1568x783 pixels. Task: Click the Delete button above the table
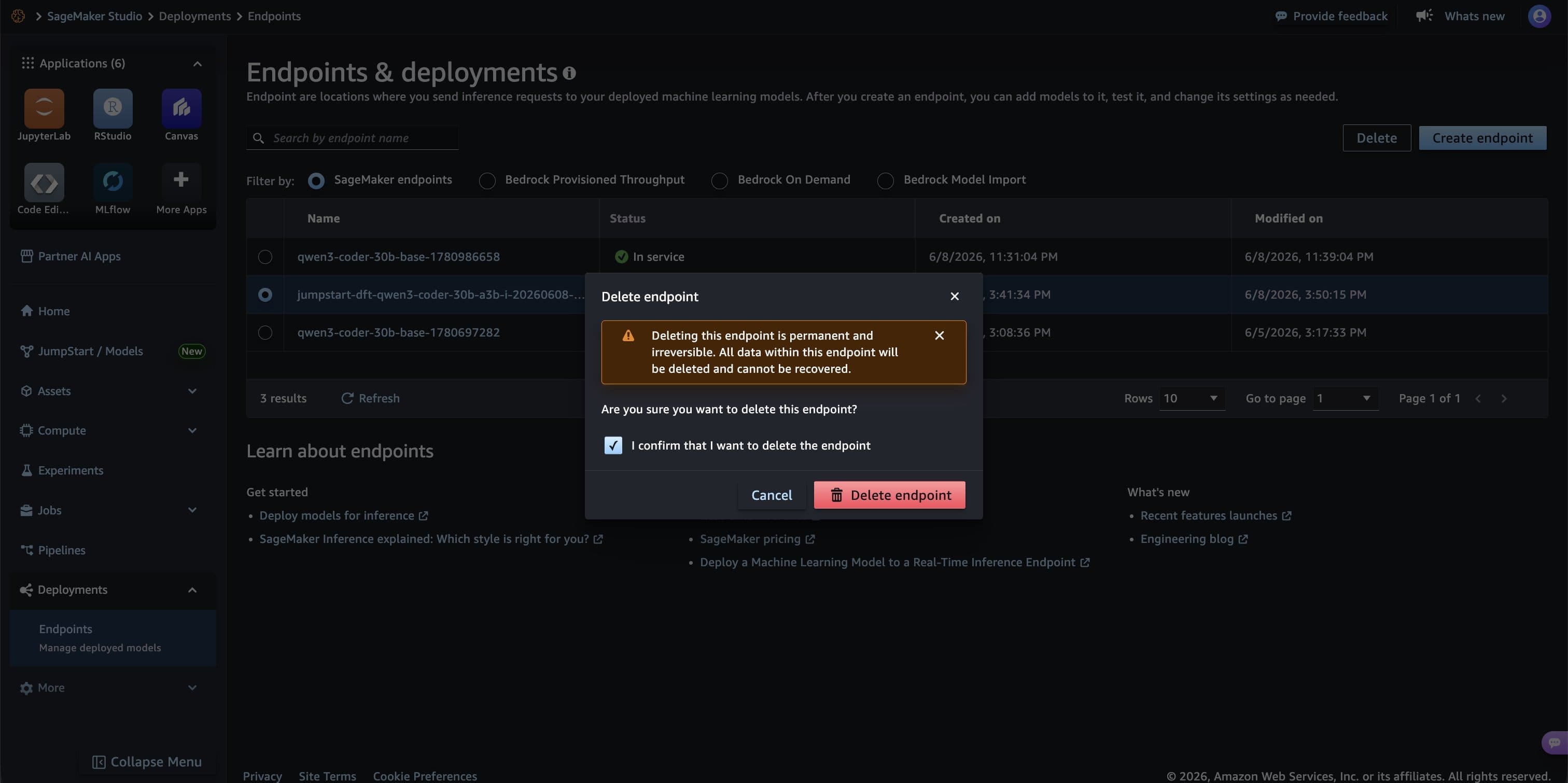(1376, 138)
